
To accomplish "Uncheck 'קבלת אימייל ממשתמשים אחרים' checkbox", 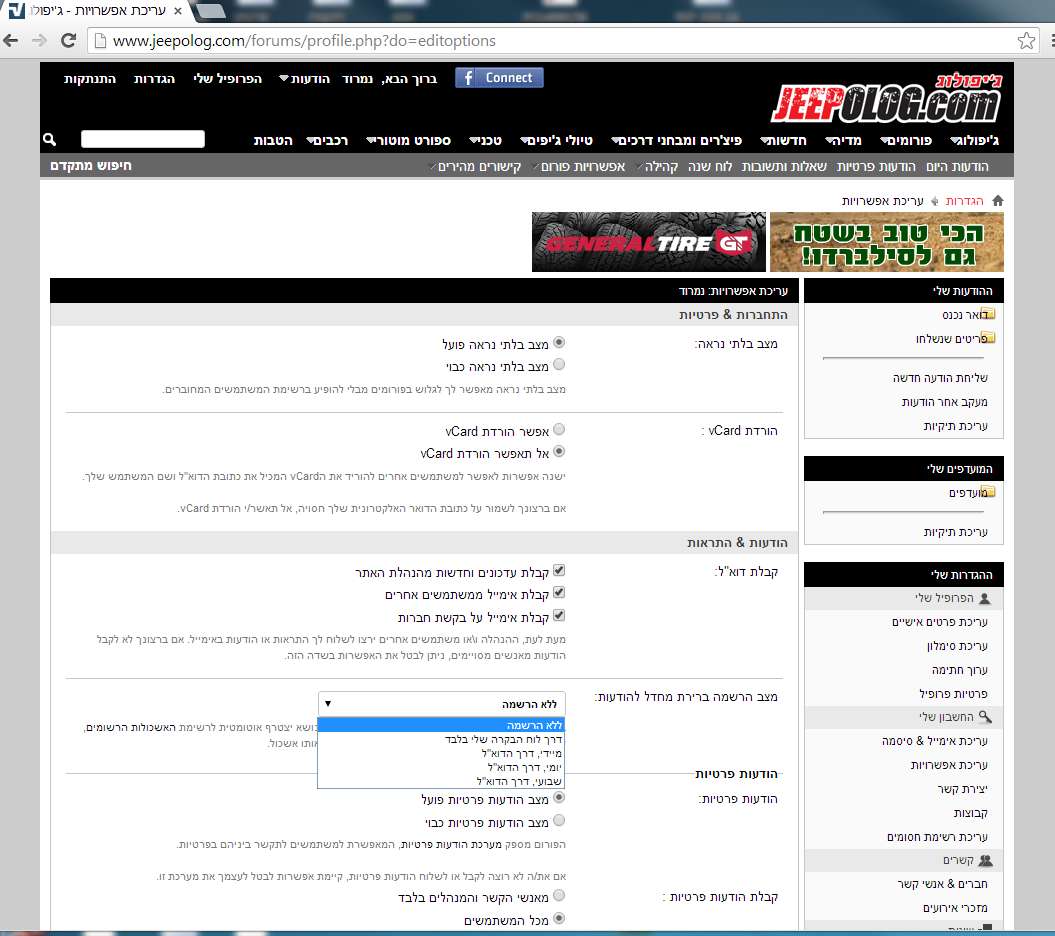I will click(x=559, y=593).
